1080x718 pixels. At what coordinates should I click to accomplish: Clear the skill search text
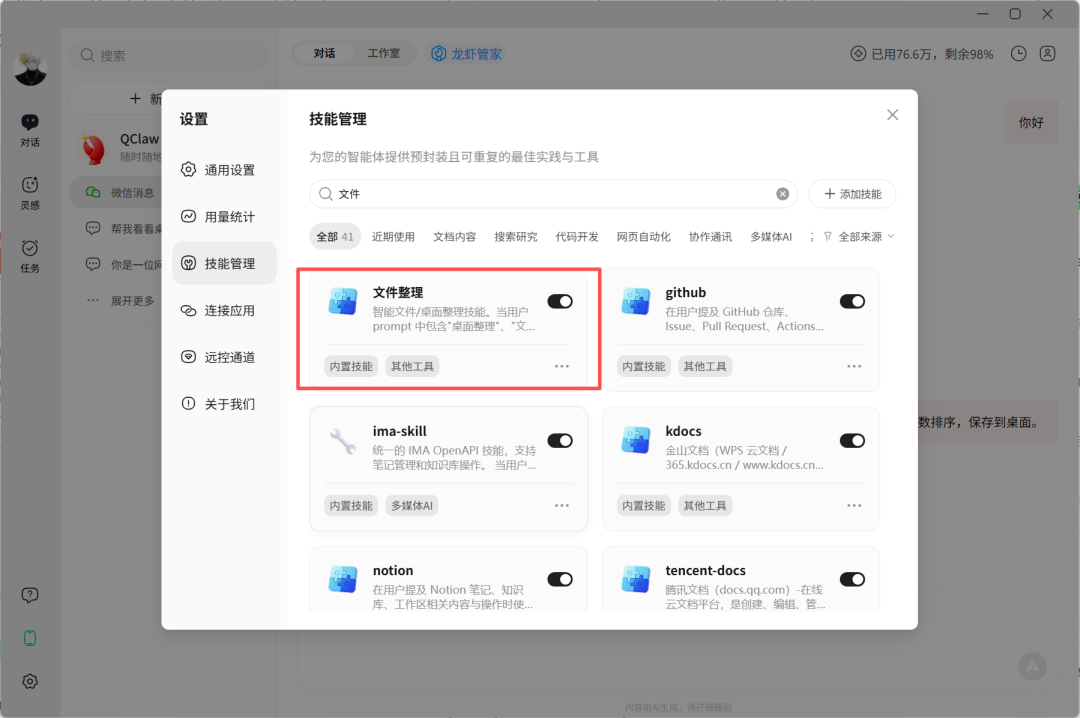782,194
